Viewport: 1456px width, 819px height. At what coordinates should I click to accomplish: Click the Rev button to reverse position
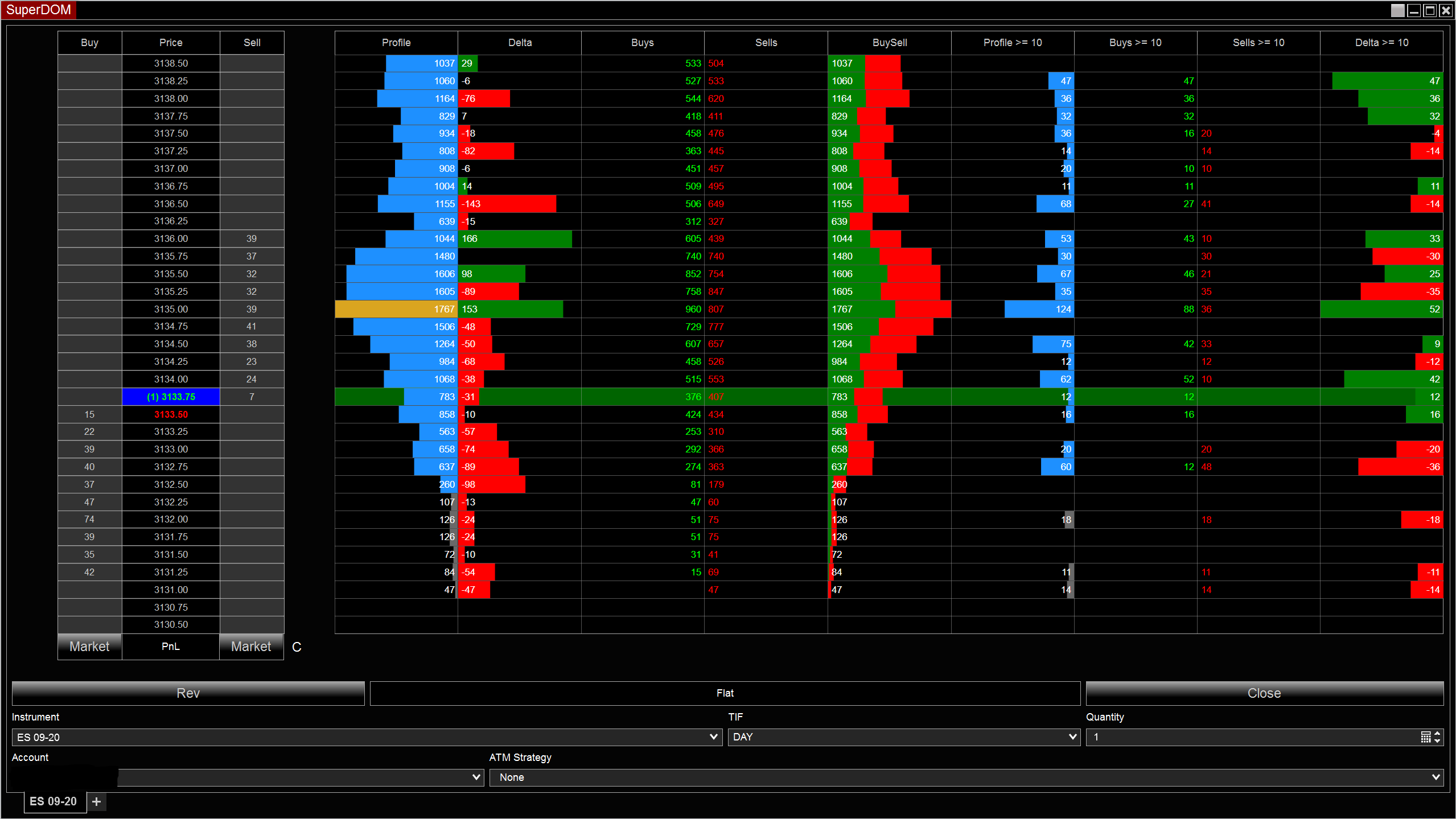pos(188,693)
